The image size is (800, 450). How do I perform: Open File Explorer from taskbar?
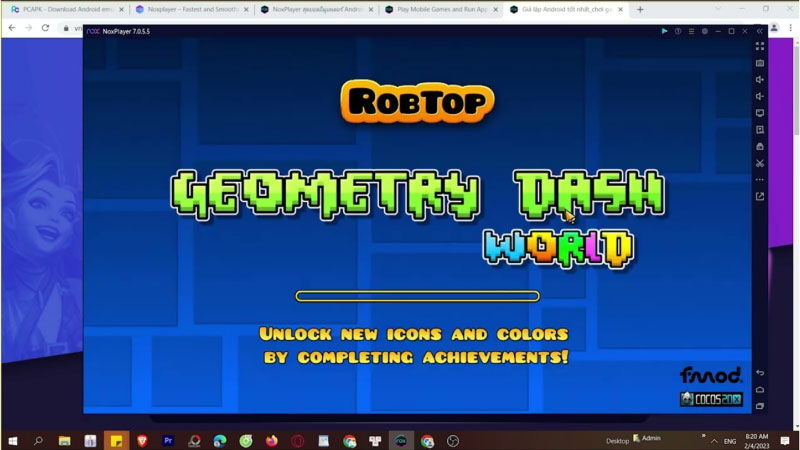(64, 441)
